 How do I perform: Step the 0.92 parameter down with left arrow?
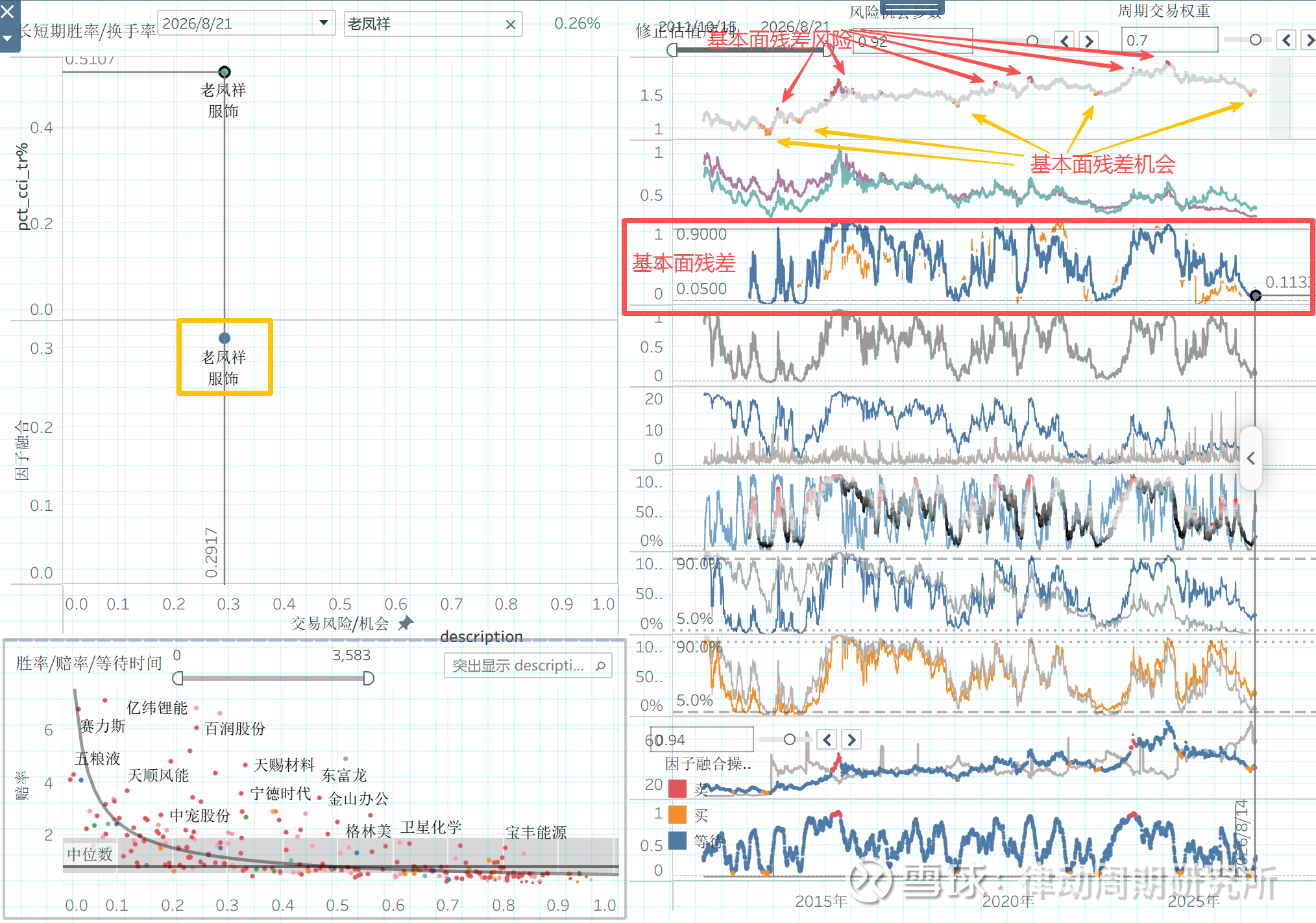(1064, 41)
